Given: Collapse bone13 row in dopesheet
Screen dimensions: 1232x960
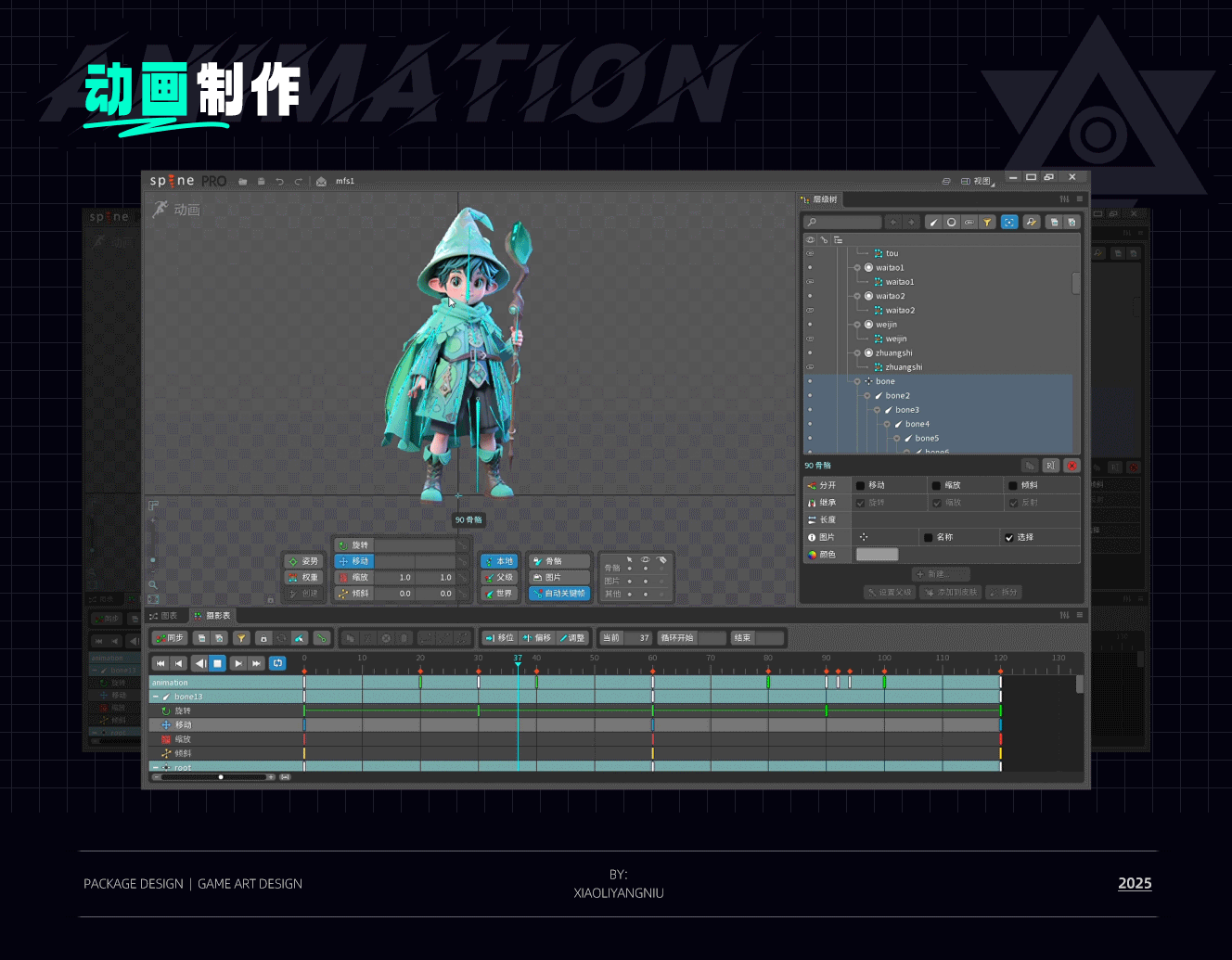Looking at the screenshot, I should (x=155, y=697).
